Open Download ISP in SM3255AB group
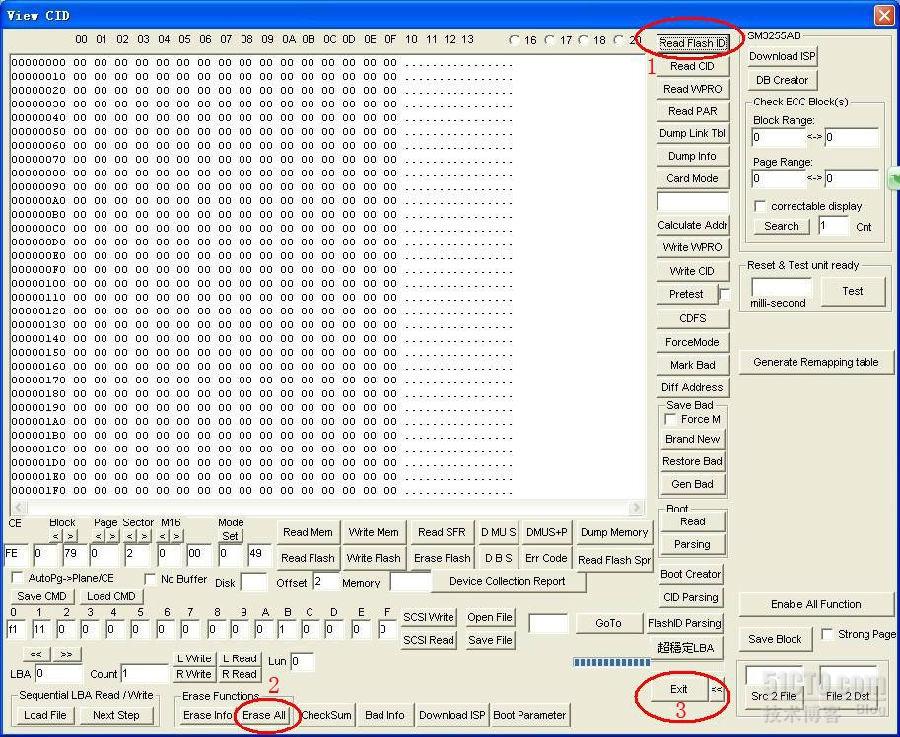900x737 pixels. (x=784, y=56)
